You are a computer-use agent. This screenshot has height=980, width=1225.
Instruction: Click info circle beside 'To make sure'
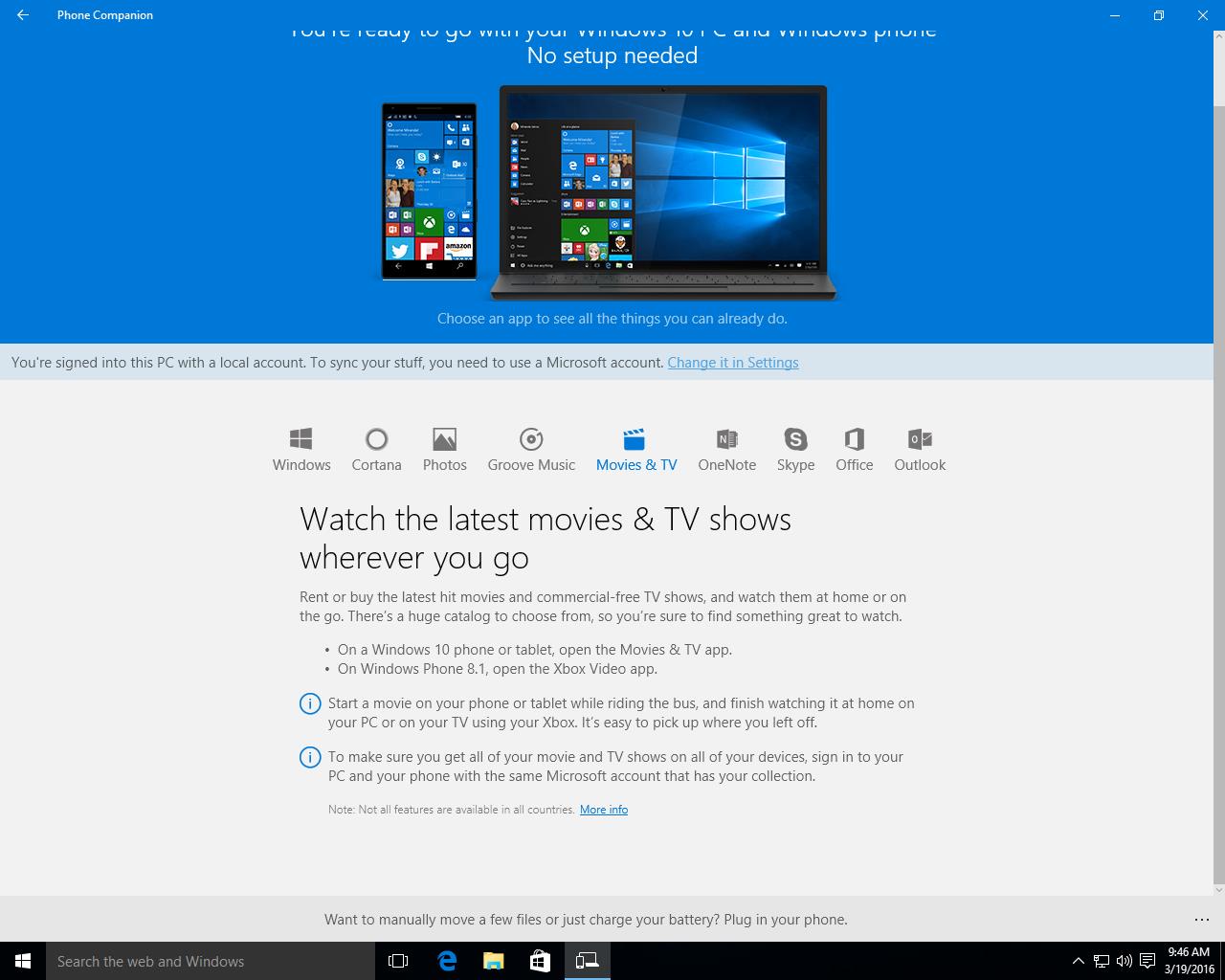(x=310, y=758)
